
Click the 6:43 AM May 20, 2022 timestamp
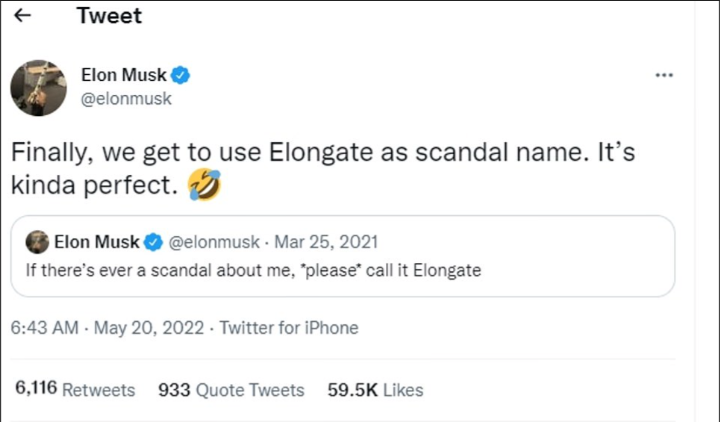[x=105, y=328]
